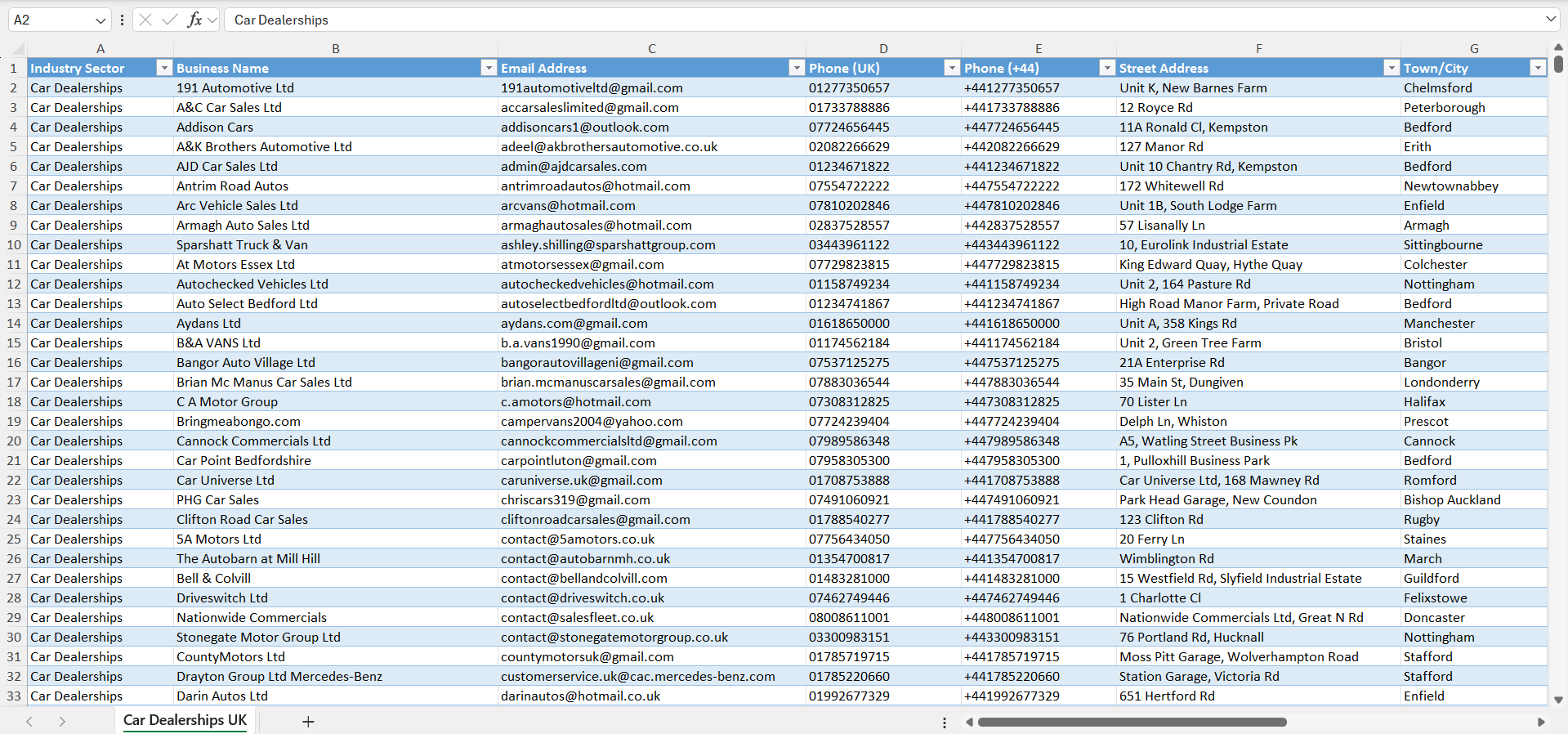Screen dimensions: 1568x734
Task: Click cell 'King Edward Quay, Hythe Quay'
Action: [x=1258, y=264]
